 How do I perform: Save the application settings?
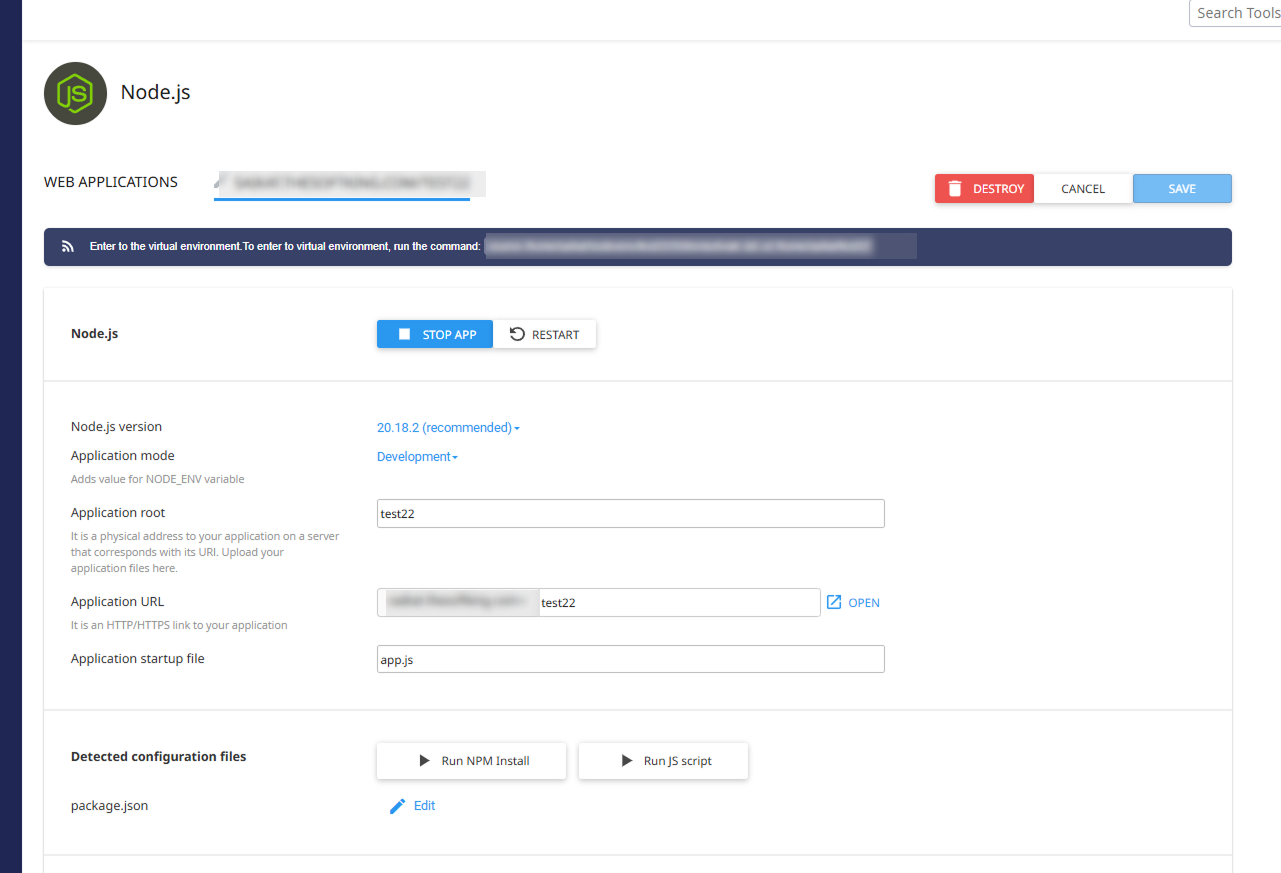pyautogui.click(x=1182, y=189)
